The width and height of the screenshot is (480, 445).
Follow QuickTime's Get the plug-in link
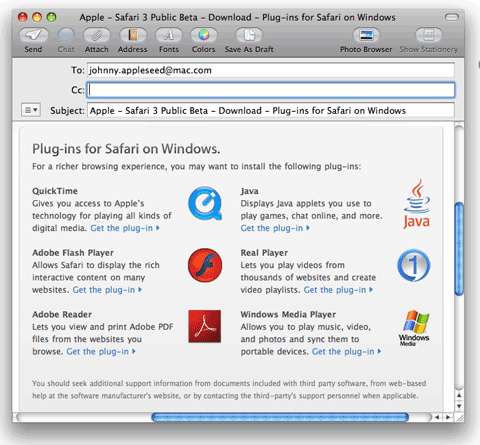[125, 228]
